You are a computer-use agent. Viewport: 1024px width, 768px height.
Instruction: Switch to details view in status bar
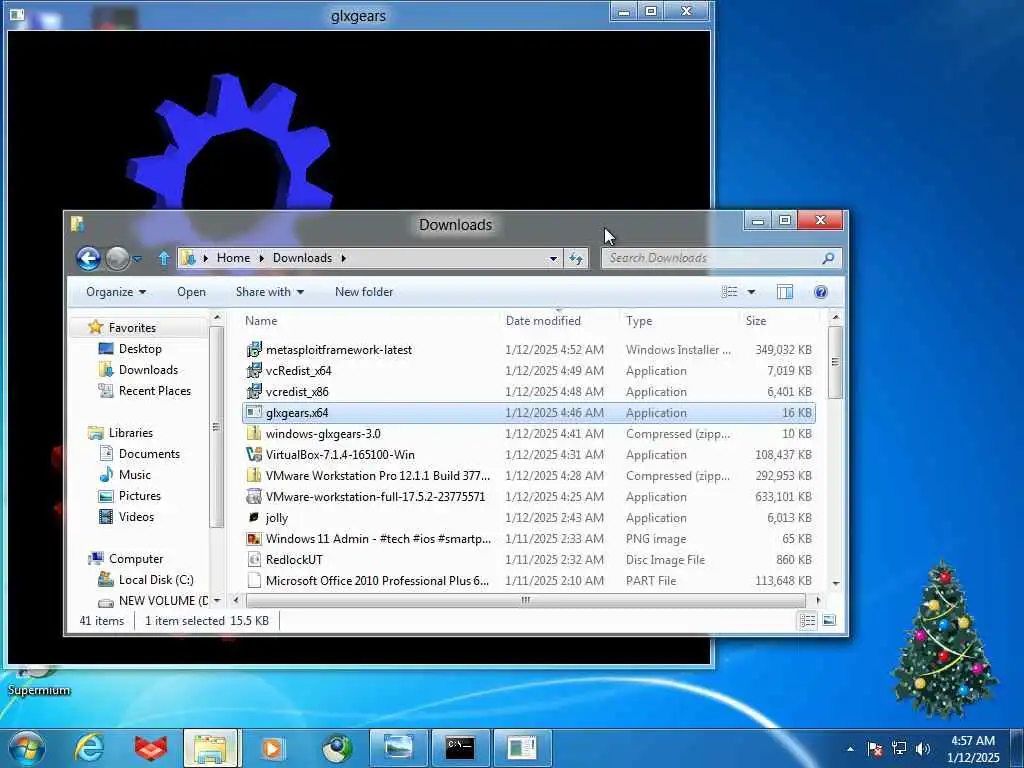click(807, 620)
